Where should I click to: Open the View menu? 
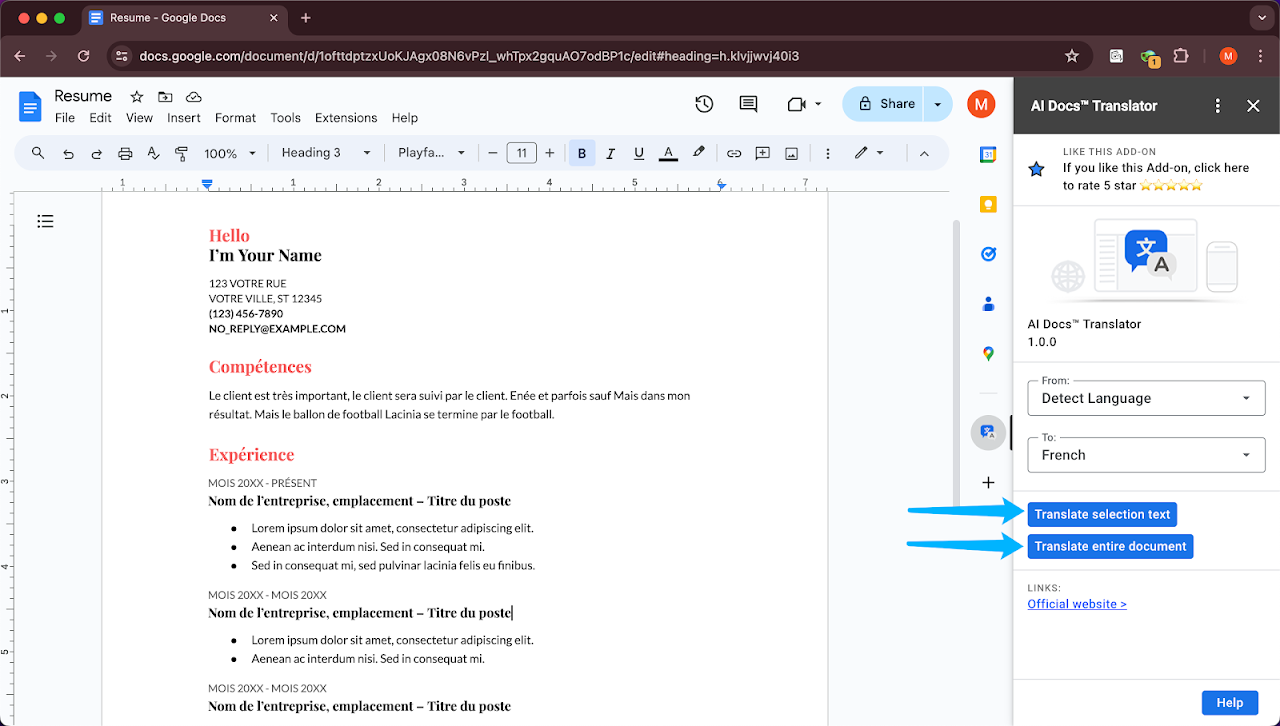pyautogui.click(x=139, y=118)
